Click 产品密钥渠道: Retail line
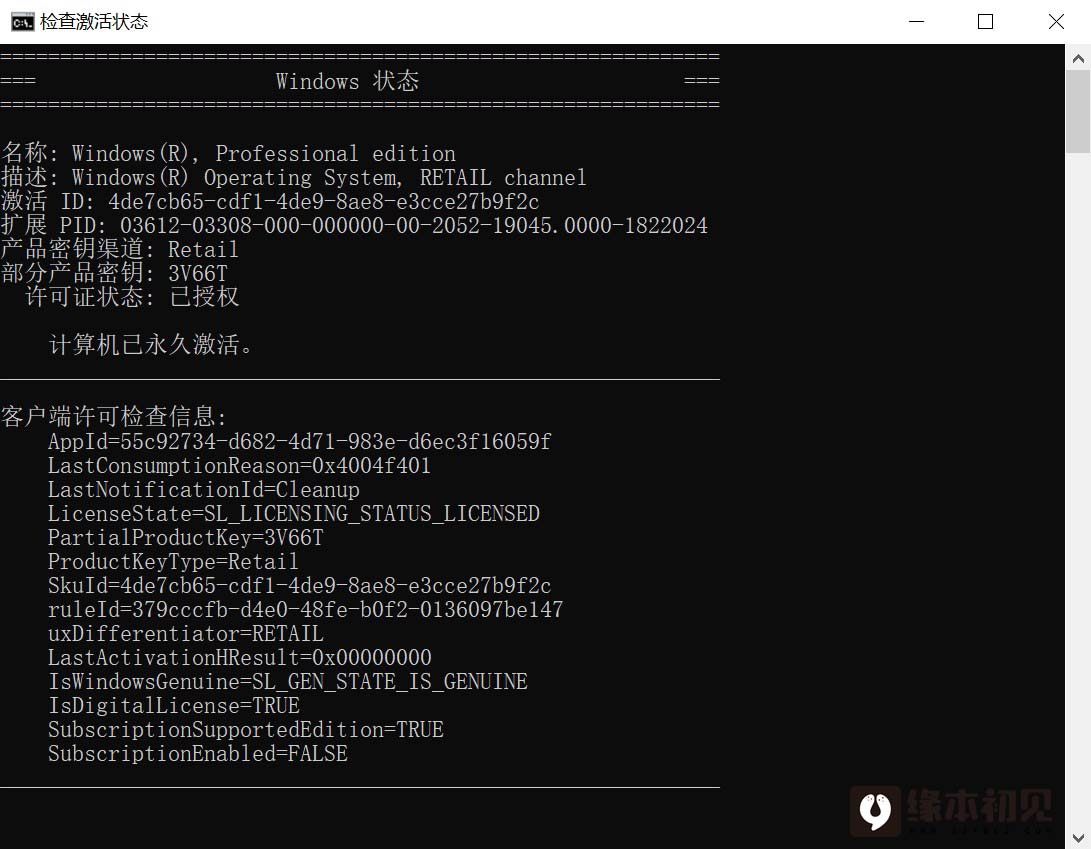This screenshot has height=849, width=1091. tap(120, 249)
